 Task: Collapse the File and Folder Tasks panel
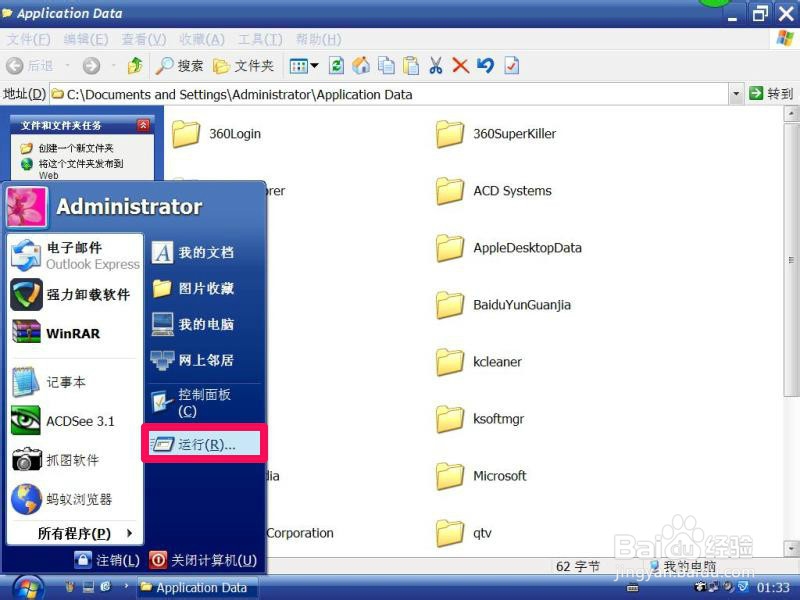[143, 125]
